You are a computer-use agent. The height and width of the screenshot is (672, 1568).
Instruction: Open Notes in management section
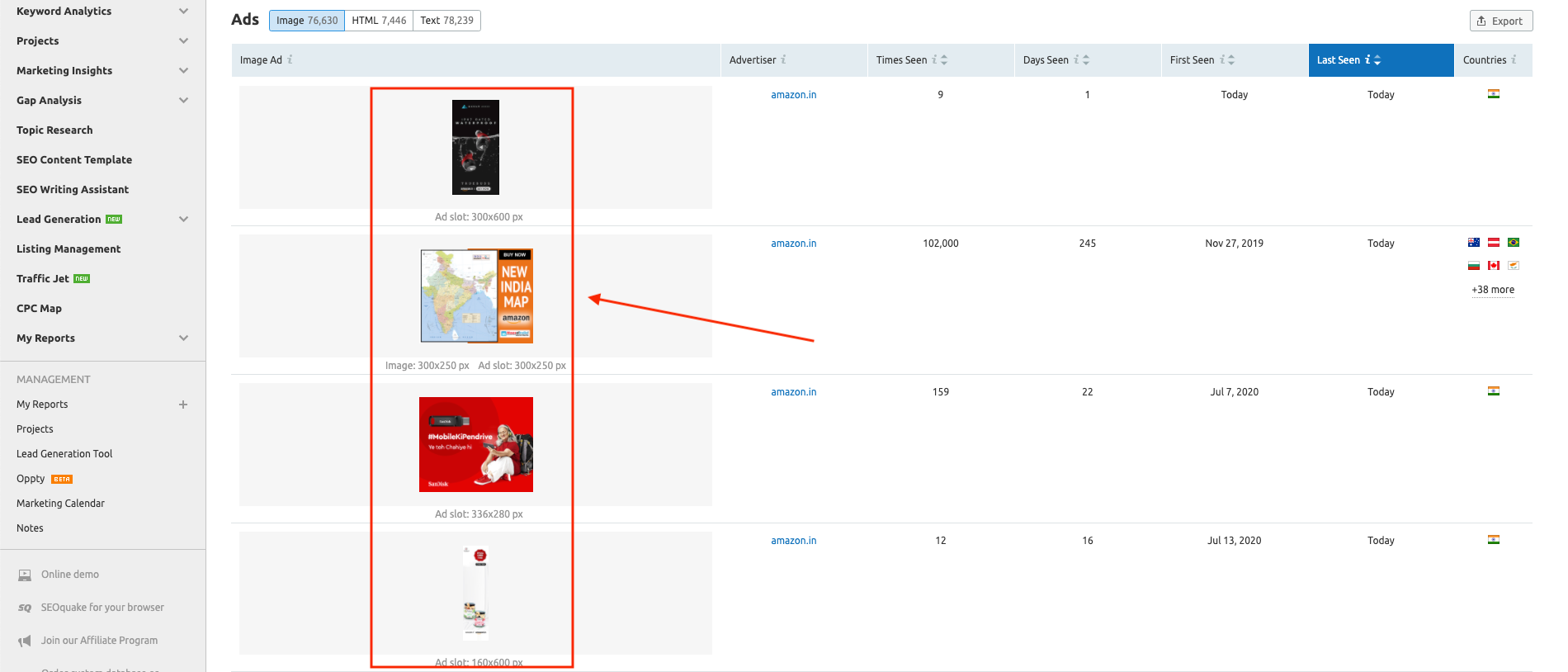pos(30,528)
